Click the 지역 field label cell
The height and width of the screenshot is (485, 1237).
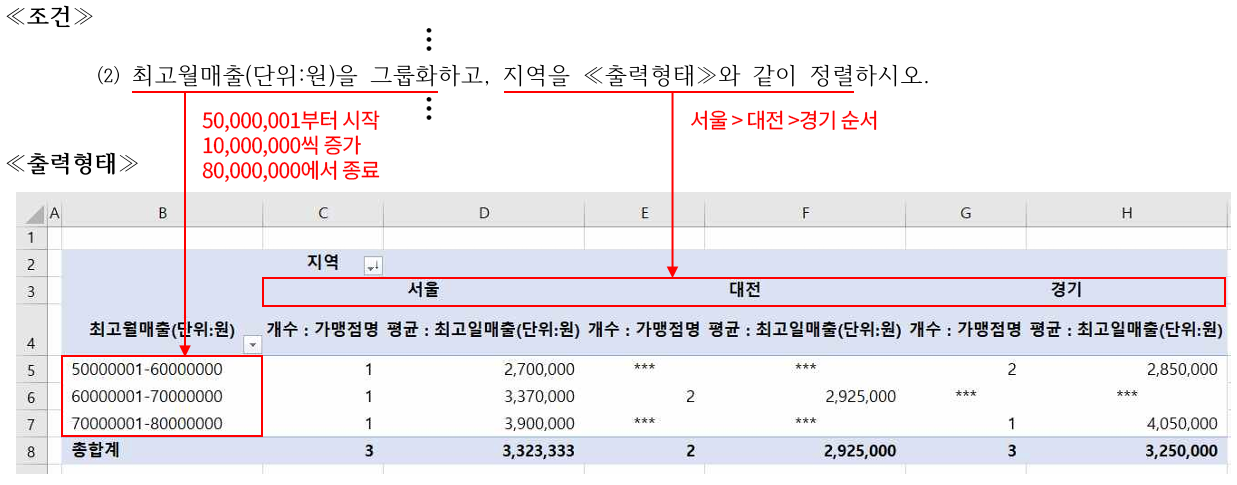coord(322,263)
